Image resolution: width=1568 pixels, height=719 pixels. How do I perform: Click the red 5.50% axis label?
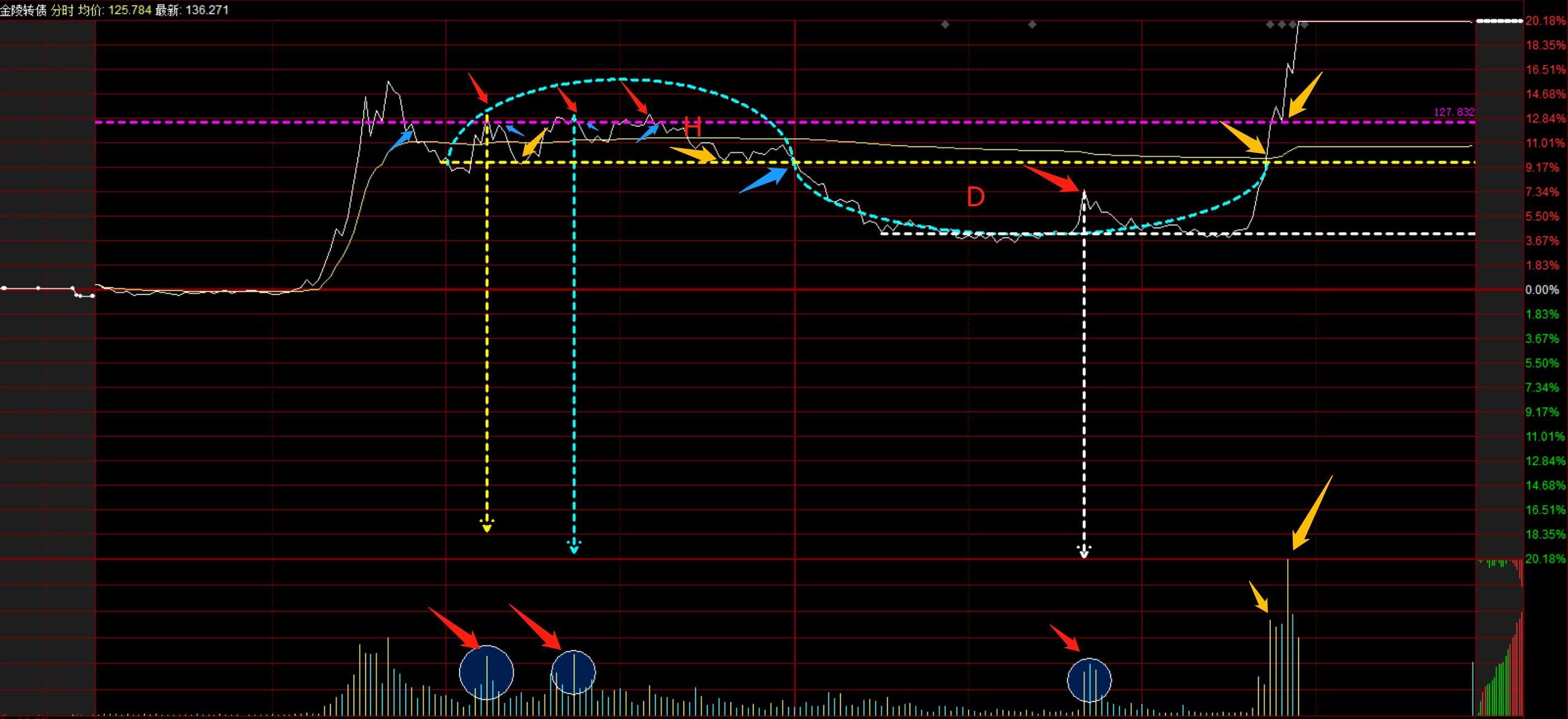click(x=1542, y=216)
